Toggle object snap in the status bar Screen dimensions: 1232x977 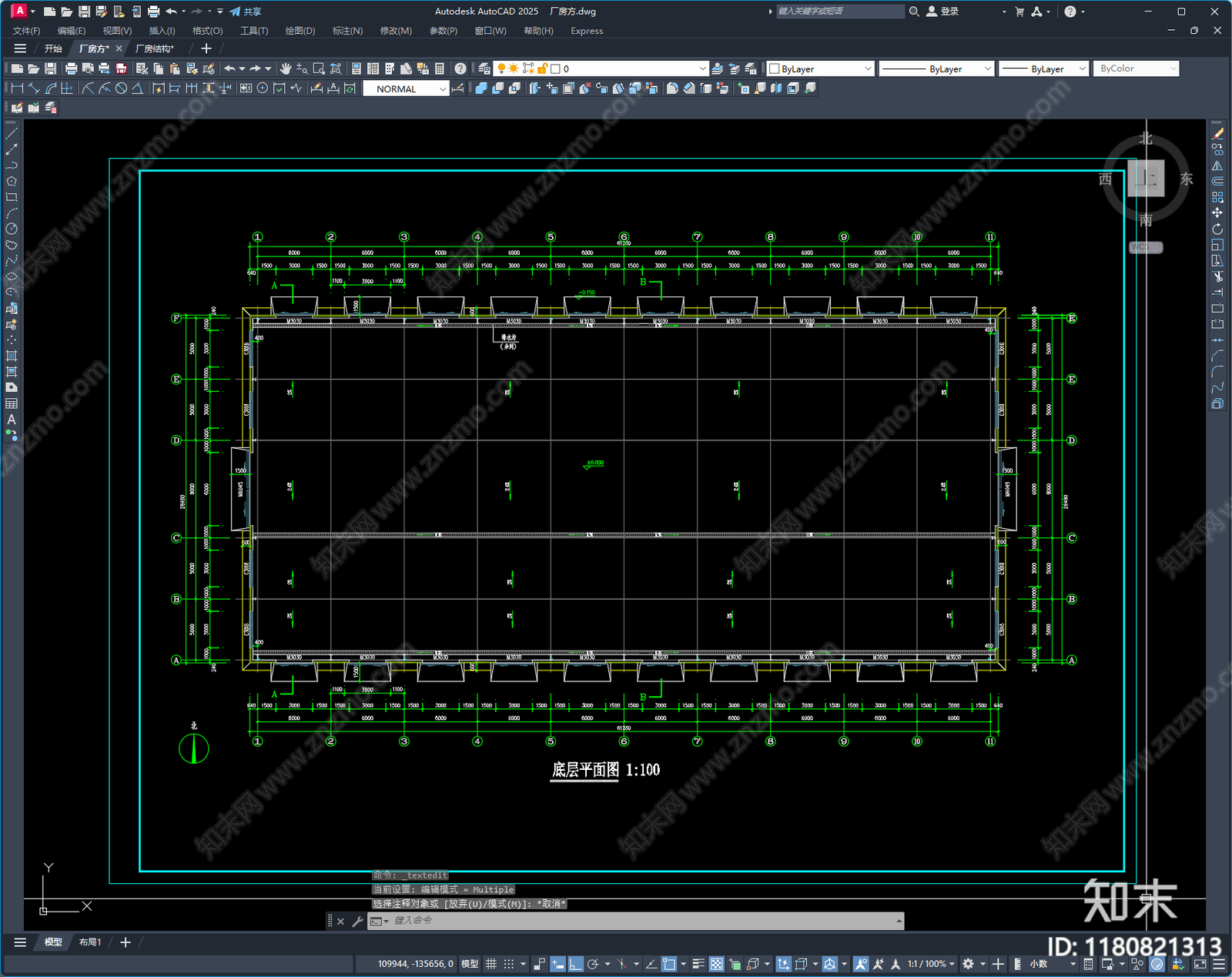click(668, 964)
